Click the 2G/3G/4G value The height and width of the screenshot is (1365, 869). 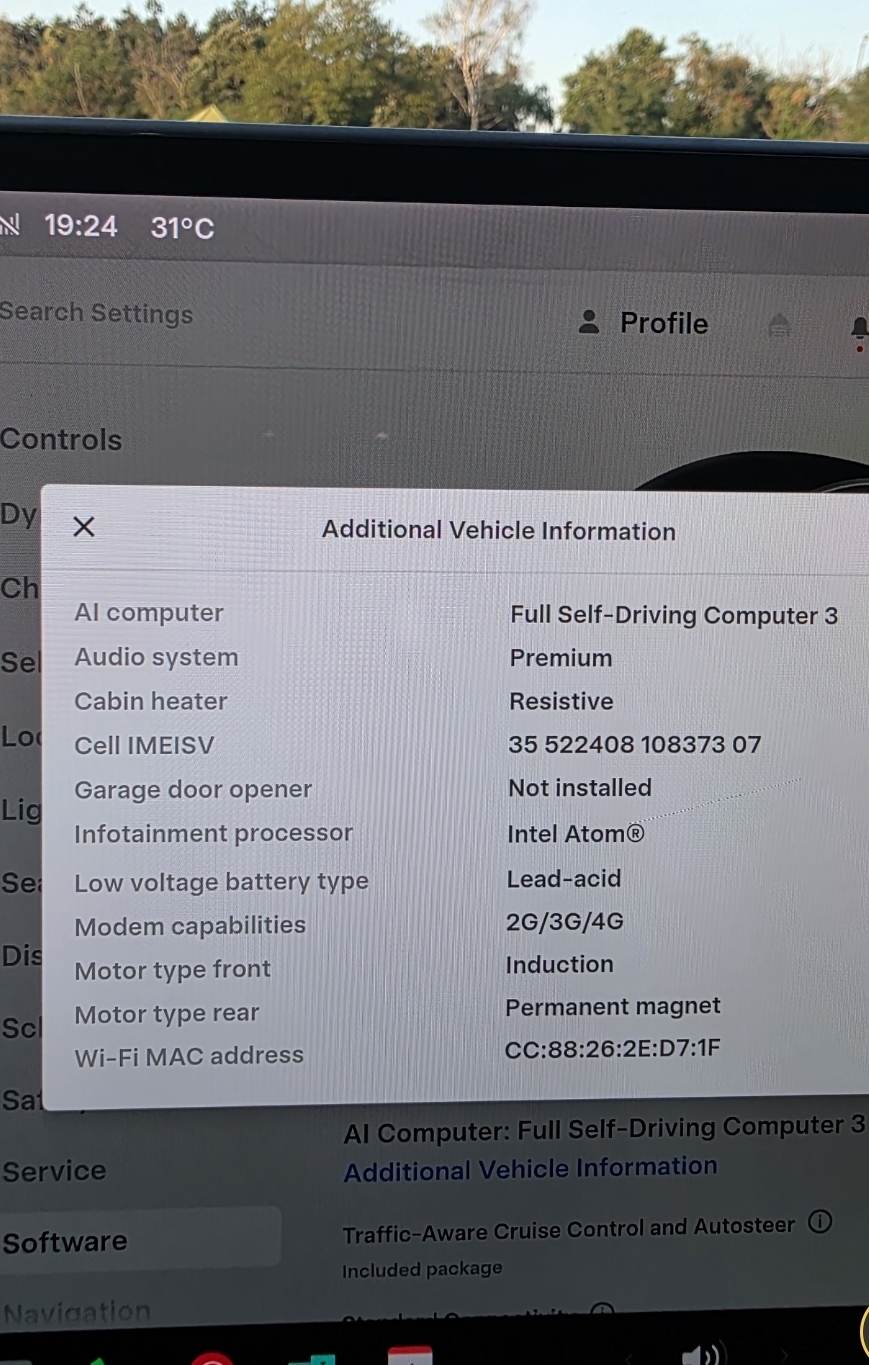pos(565,922)
